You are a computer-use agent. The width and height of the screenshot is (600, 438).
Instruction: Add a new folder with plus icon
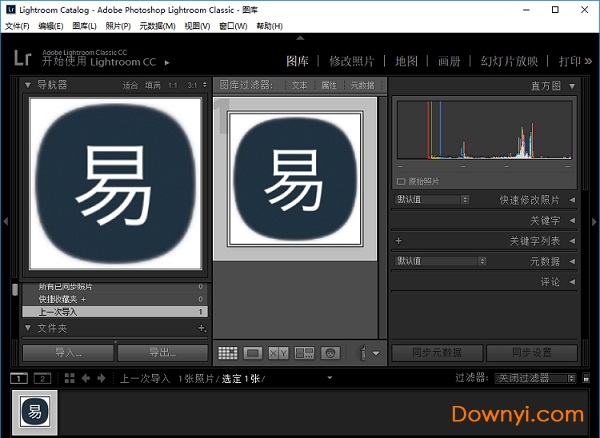pyautogui.click(x=201, y=328)
